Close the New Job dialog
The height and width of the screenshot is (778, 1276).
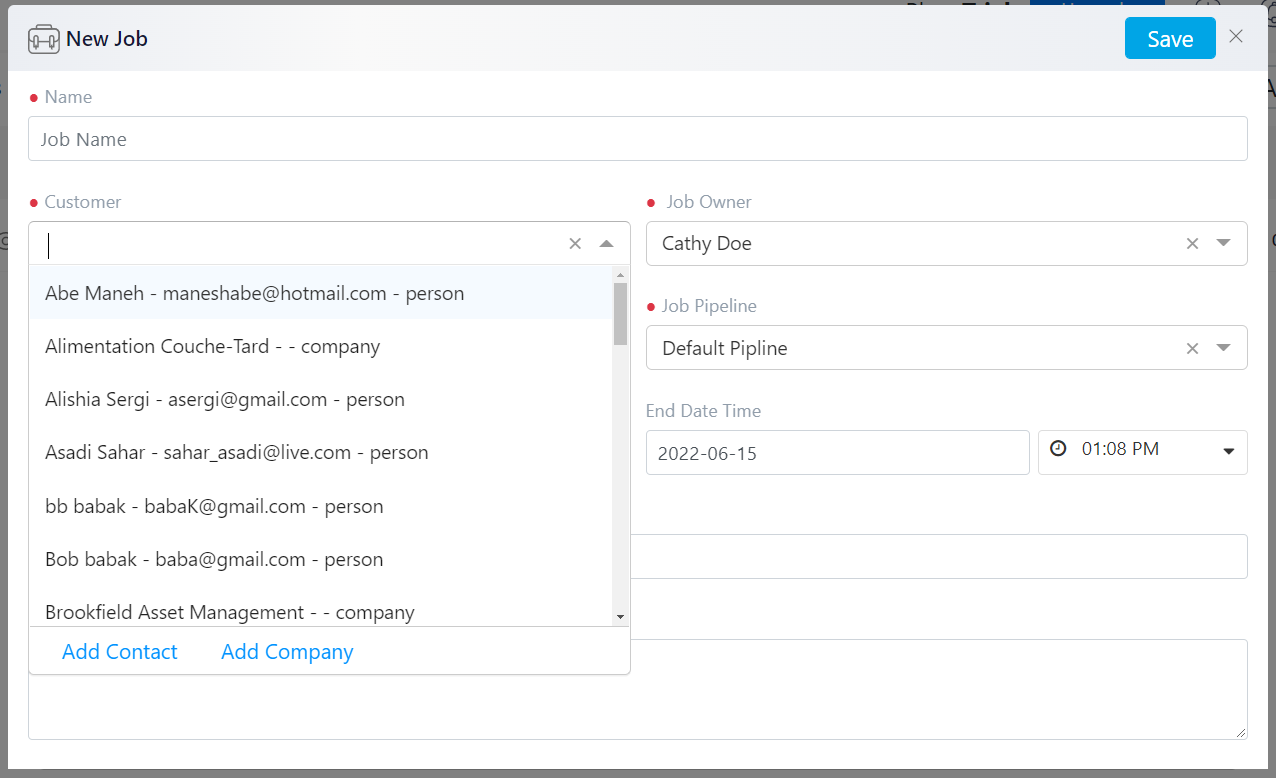(x=1236, y=37)
